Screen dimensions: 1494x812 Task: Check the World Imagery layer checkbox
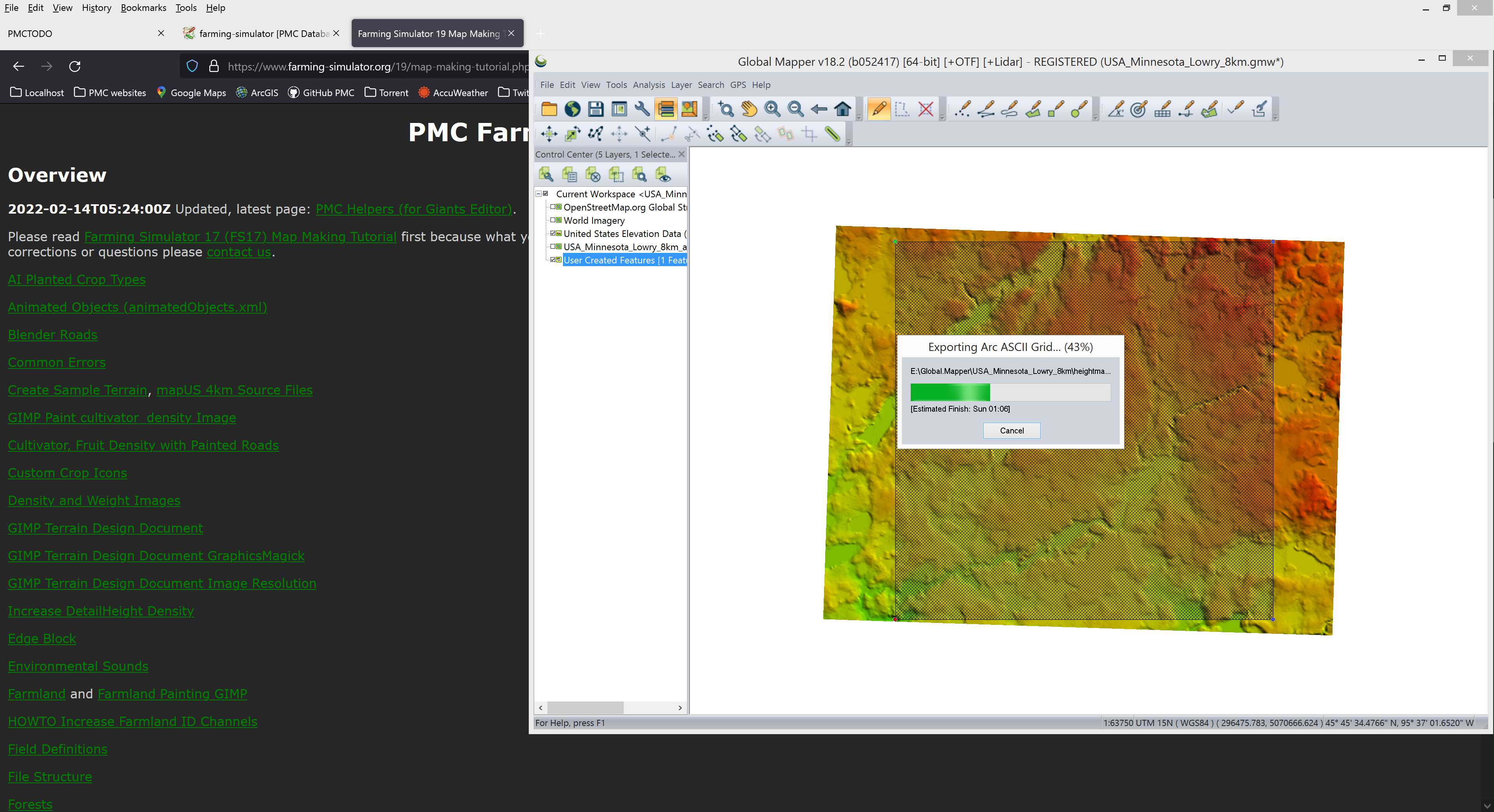coord(553,220)
